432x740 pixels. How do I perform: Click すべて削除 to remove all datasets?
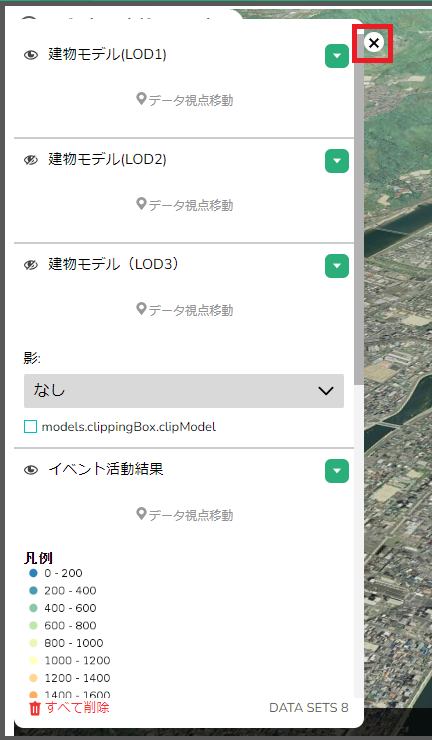(77, 707)
